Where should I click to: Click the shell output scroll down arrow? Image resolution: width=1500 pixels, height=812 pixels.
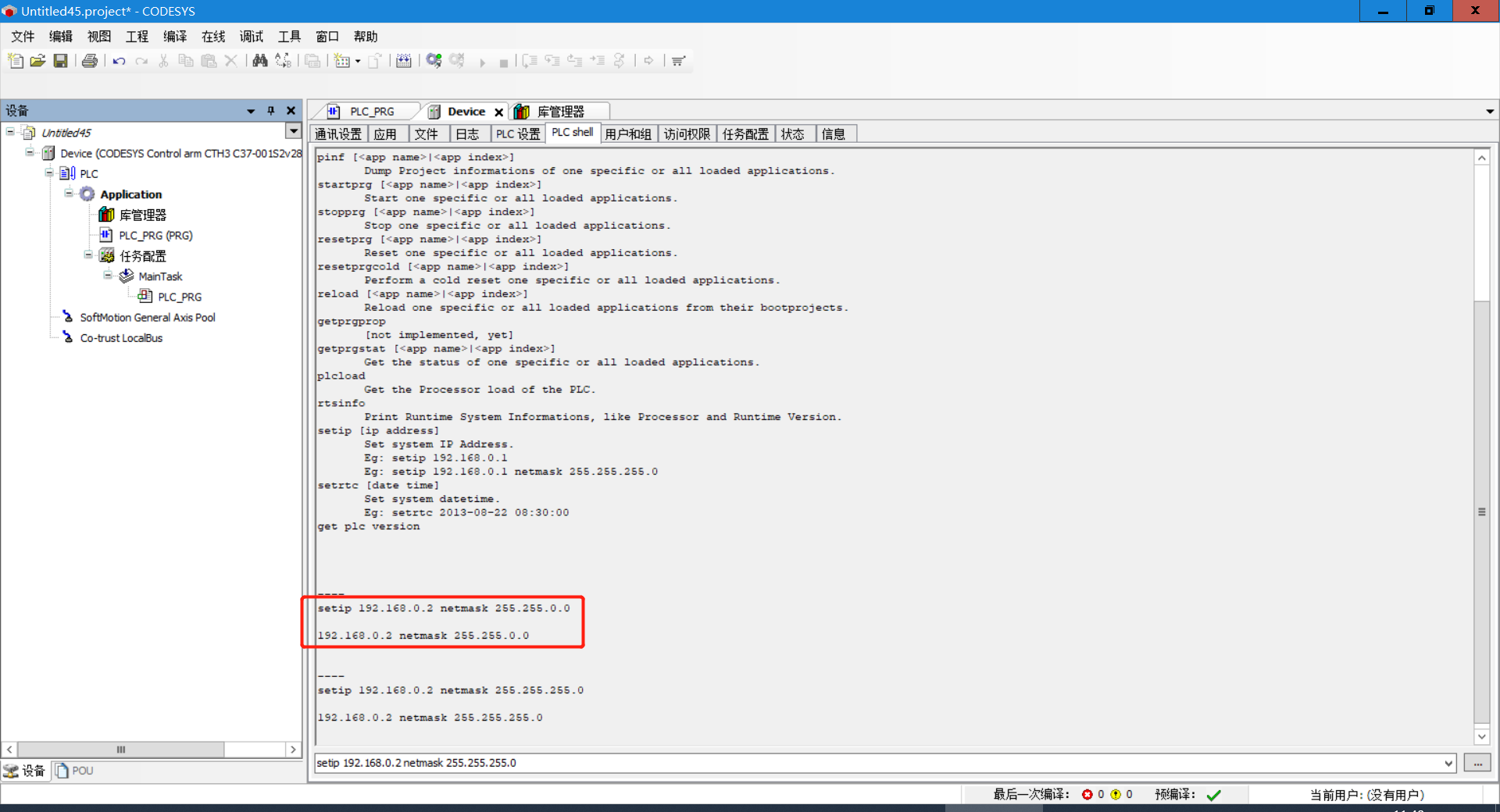click(x=1481, y=736)
